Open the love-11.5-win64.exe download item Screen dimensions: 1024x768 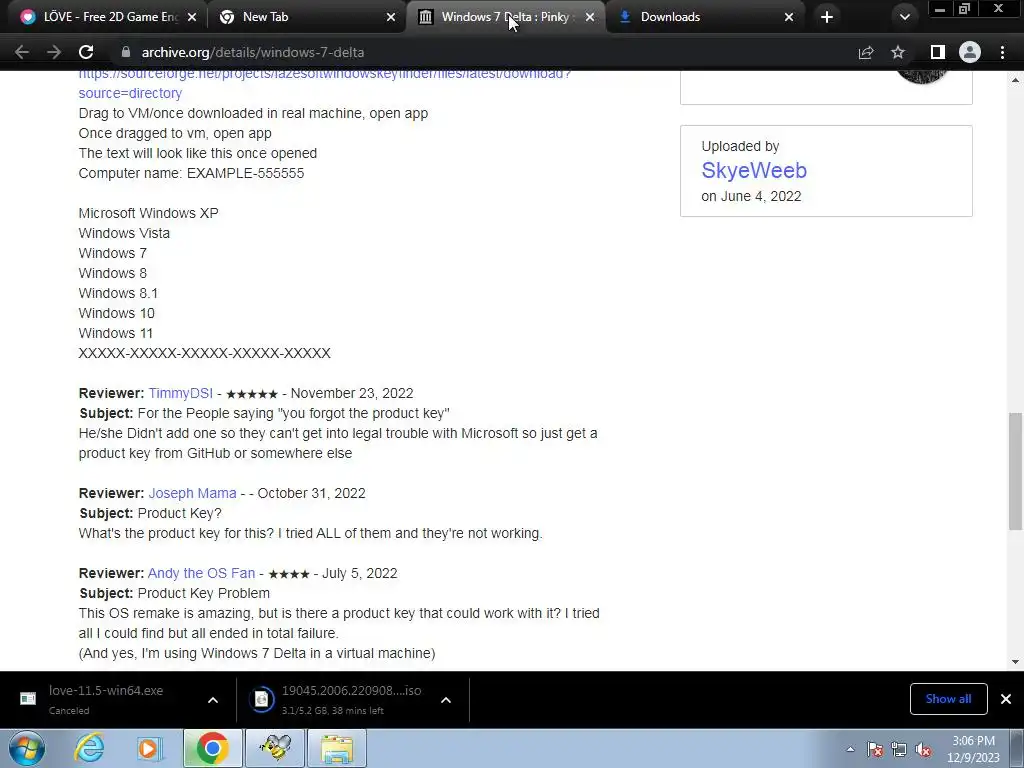point(104,699)
